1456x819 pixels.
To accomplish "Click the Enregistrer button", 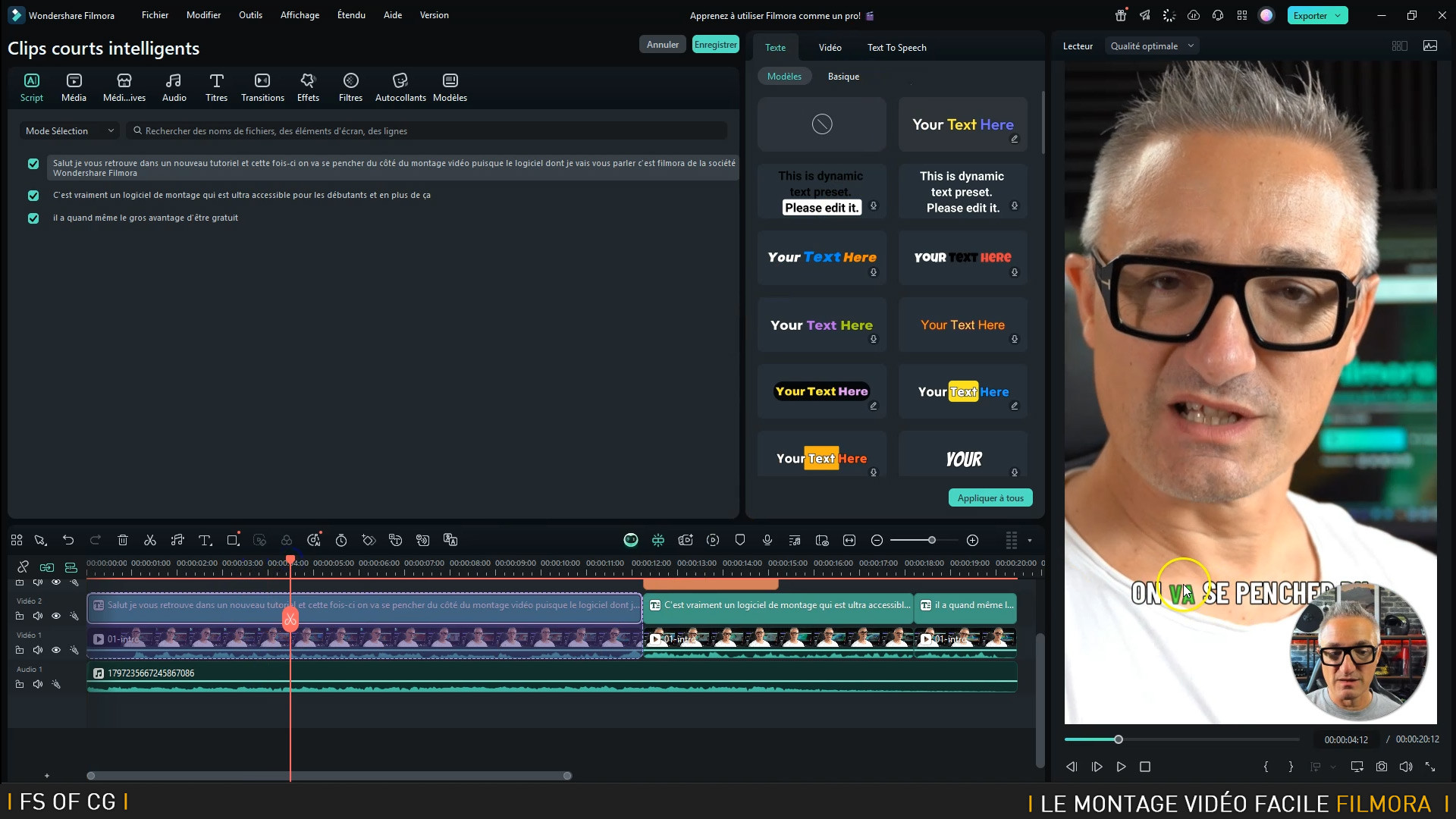I will 715,45.
